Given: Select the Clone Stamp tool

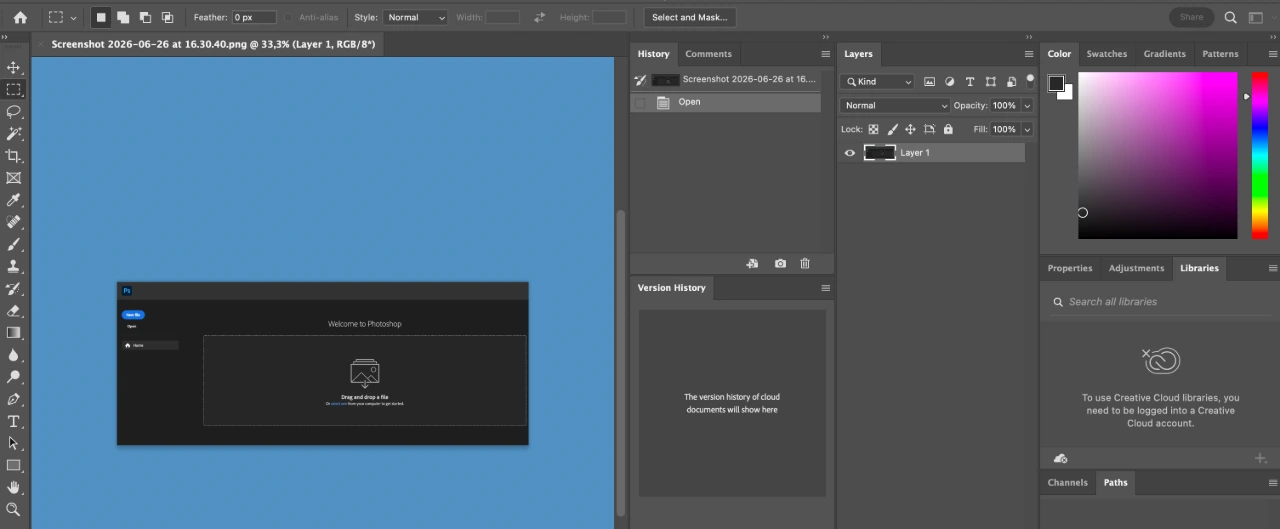Looking at the screenshot, I should [14, 266].
